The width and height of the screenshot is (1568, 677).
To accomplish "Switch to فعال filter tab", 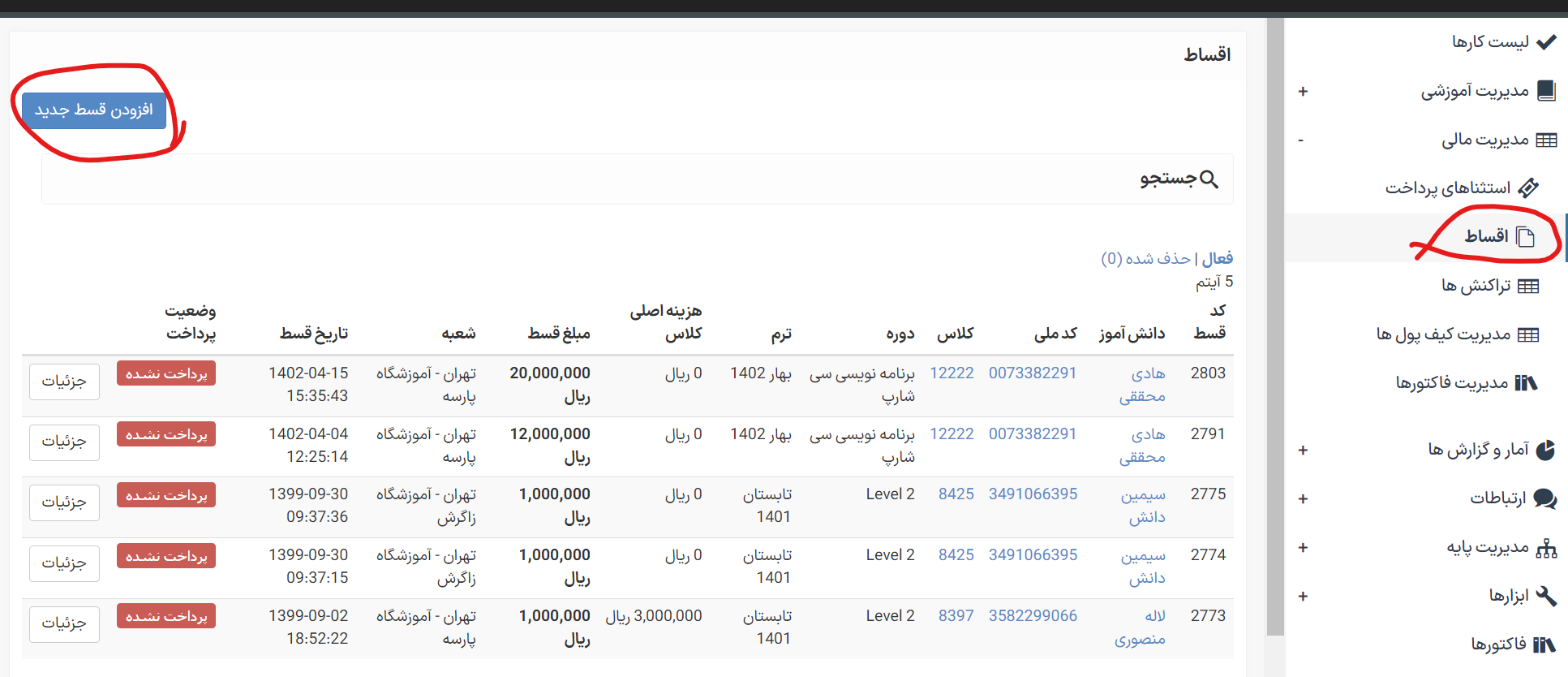I will (x=1218, y=258).
